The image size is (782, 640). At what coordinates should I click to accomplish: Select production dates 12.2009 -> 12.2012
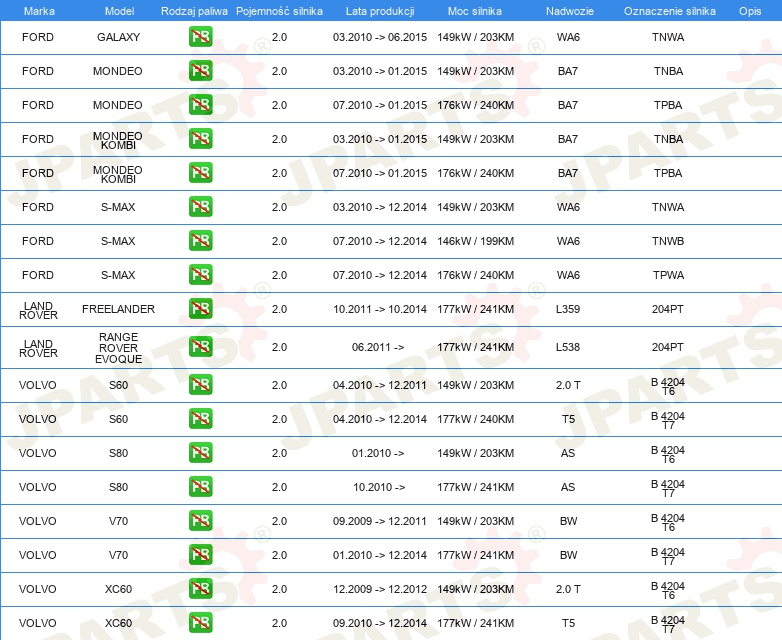(380, 589)
